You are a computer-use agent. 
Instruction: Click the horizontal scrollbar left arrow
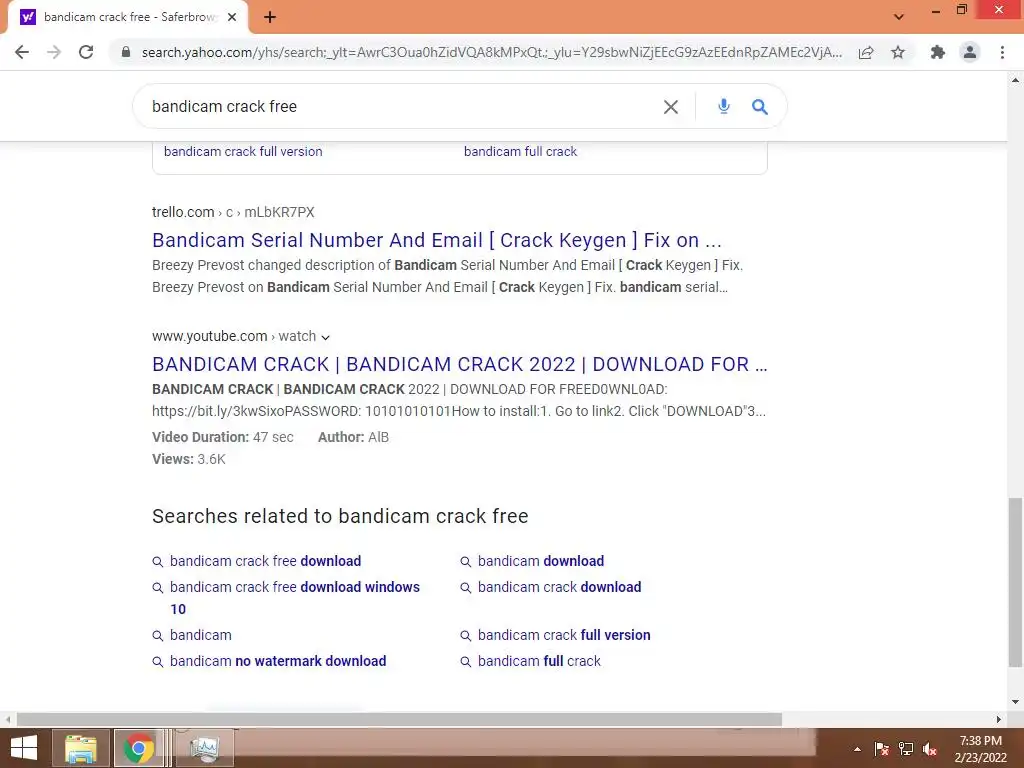[x=7, y=719]
